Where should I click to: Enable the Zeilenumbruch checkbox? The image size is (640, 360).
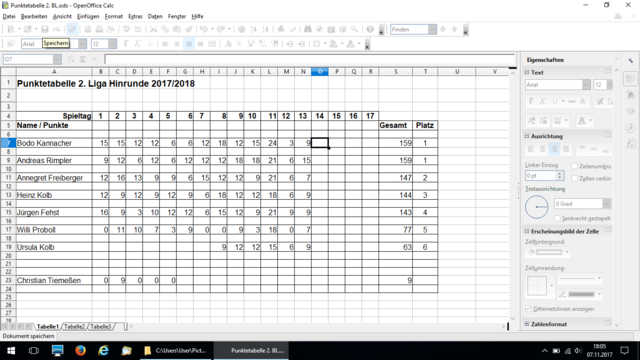coord(575,167)
